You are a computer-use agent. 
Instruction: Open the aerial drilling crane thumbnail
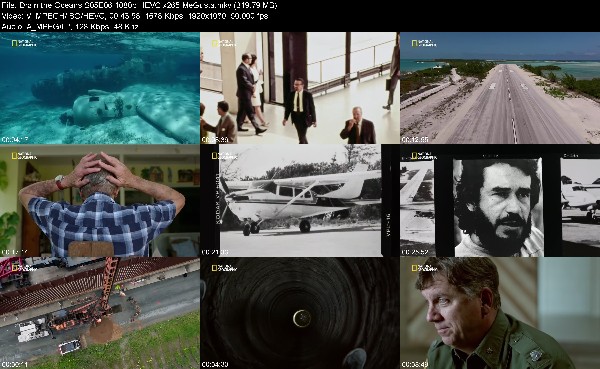pyautogui.click(x=99, y=313)
